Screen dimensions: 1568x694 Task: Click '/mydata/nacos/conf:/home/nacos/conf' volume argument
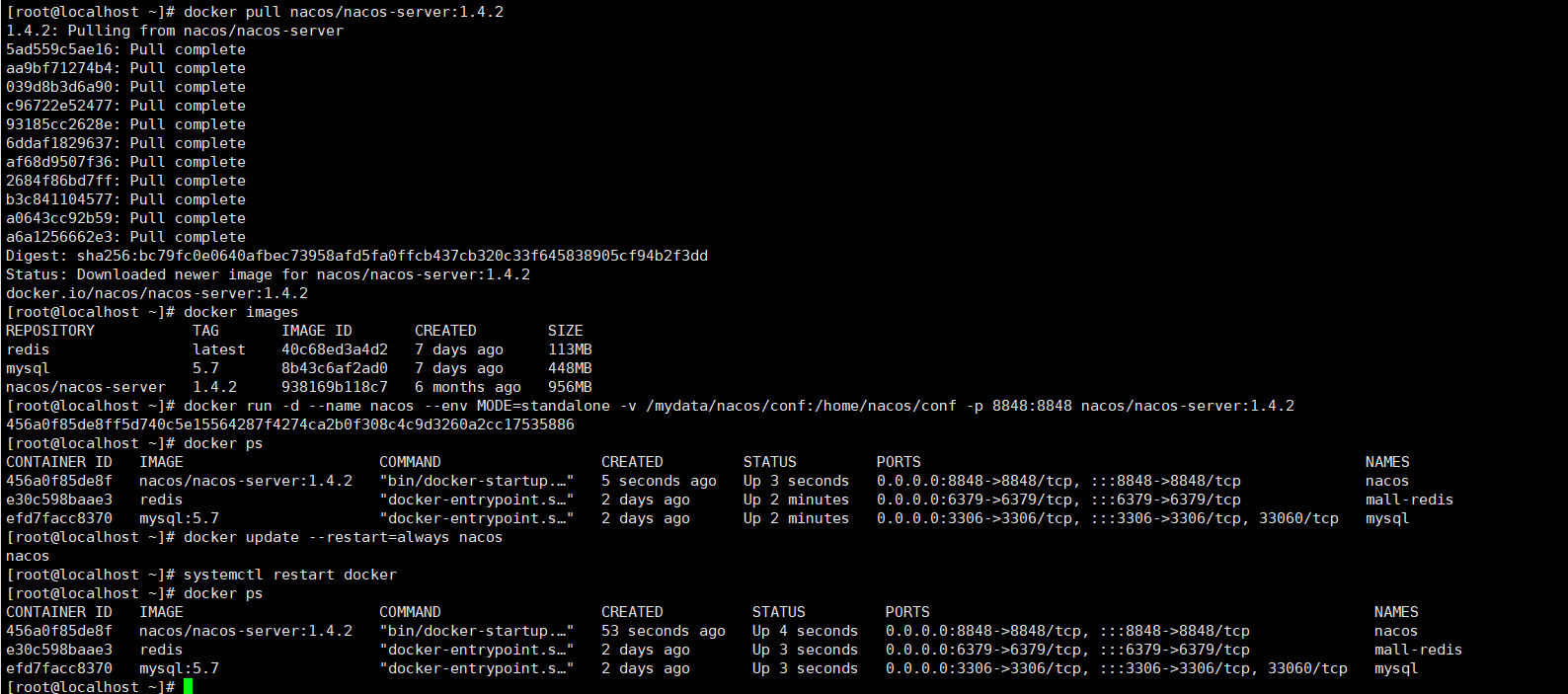[x=801, y=406]
